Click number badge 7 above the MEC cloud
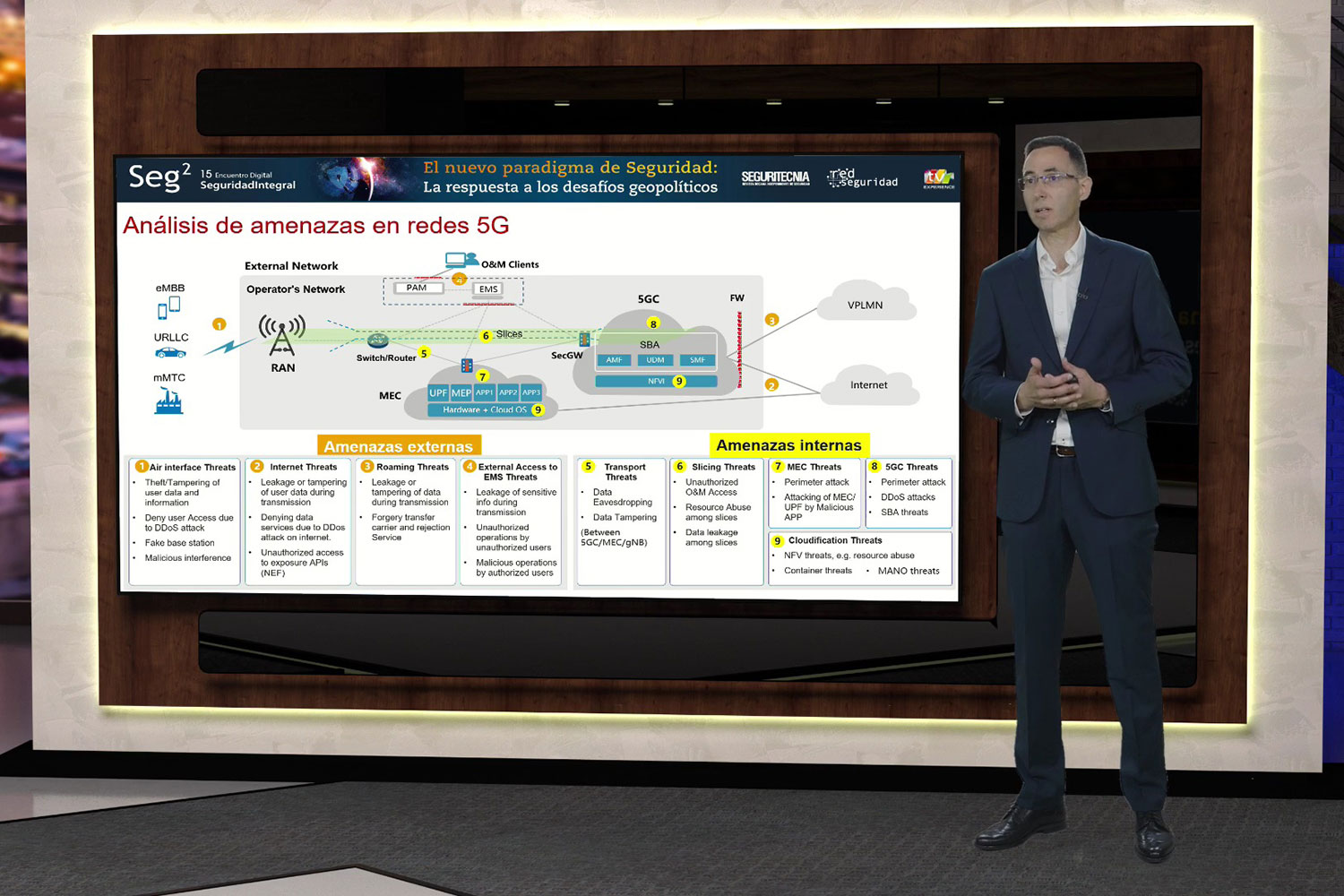 pyautogui.click(x=482, y=376)
